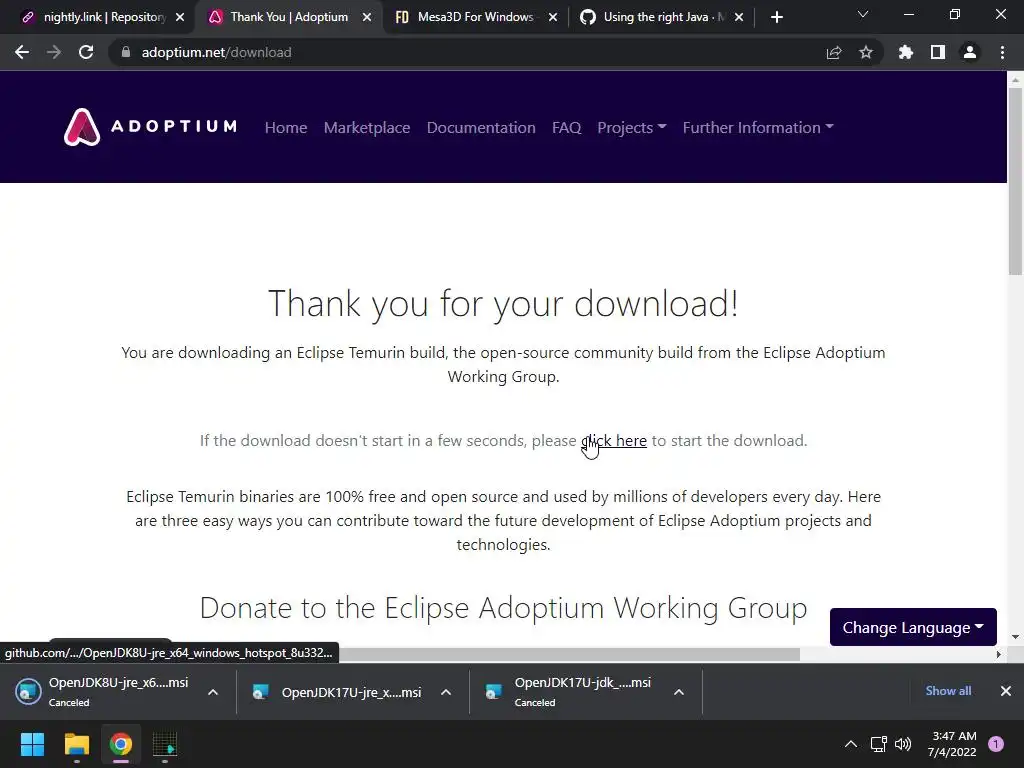Click the 'Thank you for your download!' heading
Image resolution: width=1024 pixels, height=768 pixels.
click(x=504, y=304)
